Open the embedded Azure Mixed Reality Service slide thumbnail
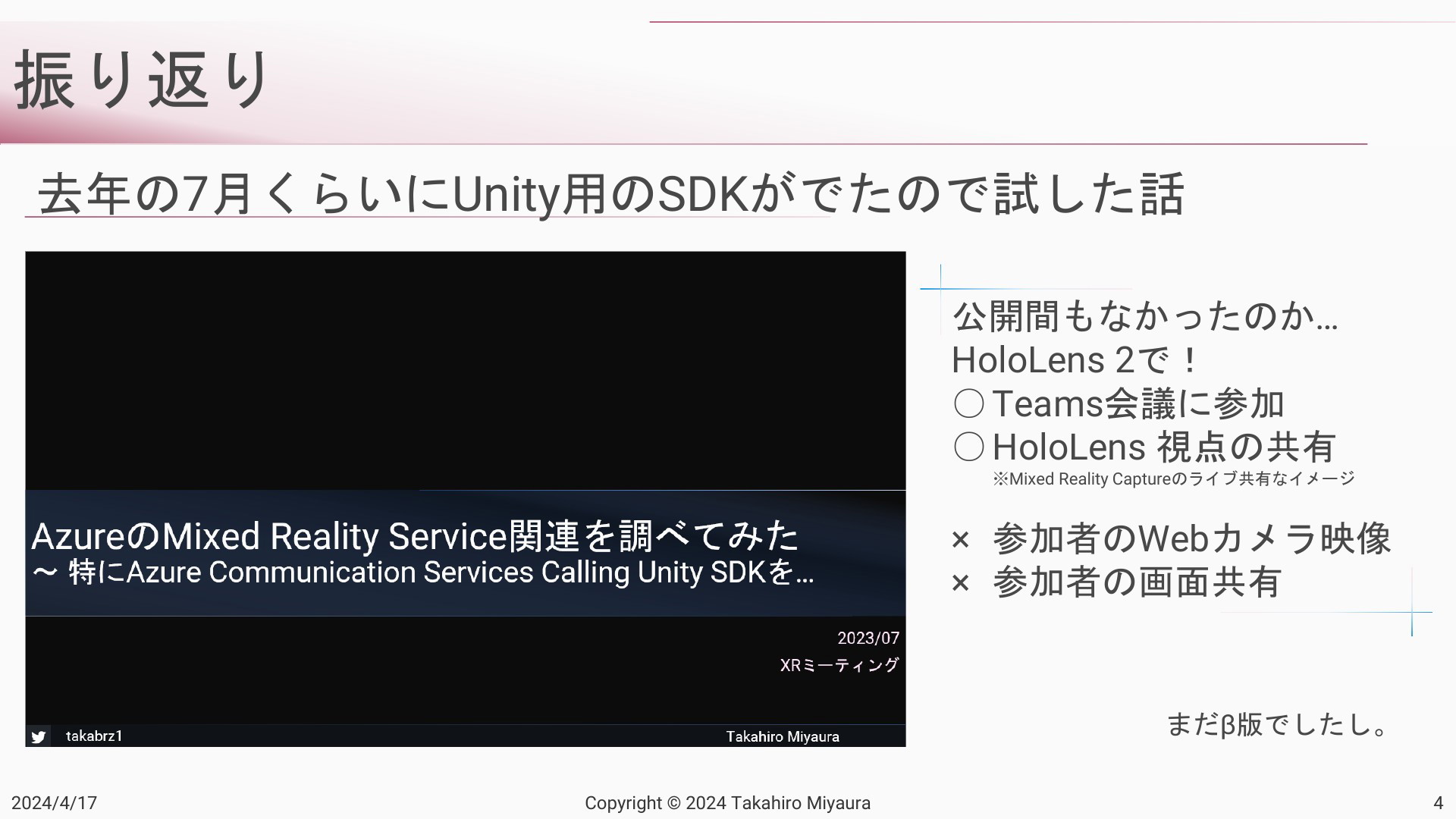Screen dimensions: 1456x819 pyautogui.click(x=466, y=499)
